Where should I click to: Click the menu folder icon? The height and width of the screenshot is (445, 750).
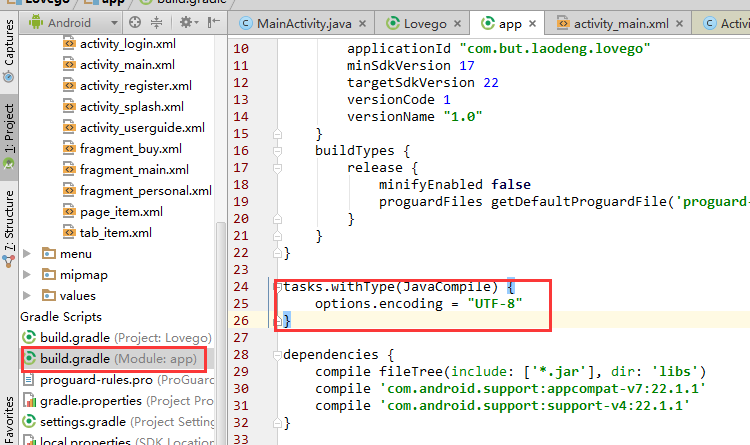49,253
